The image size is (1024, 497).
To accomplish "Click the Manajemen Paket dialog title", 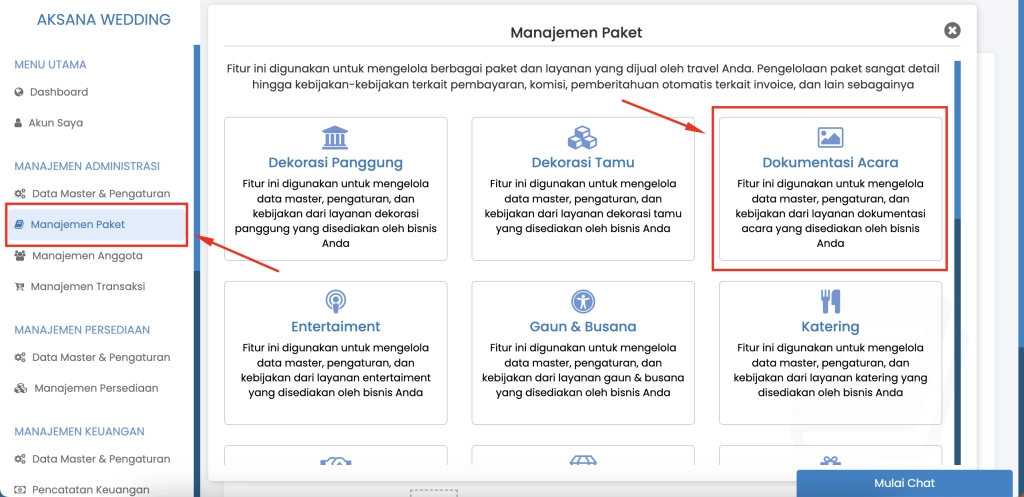I will 576,32.
